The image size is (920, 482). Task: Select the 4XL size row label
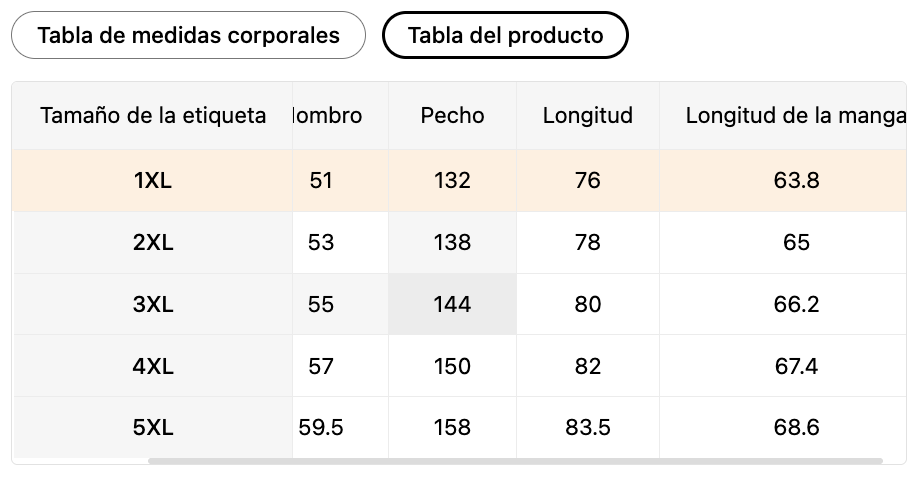point(153,366)
